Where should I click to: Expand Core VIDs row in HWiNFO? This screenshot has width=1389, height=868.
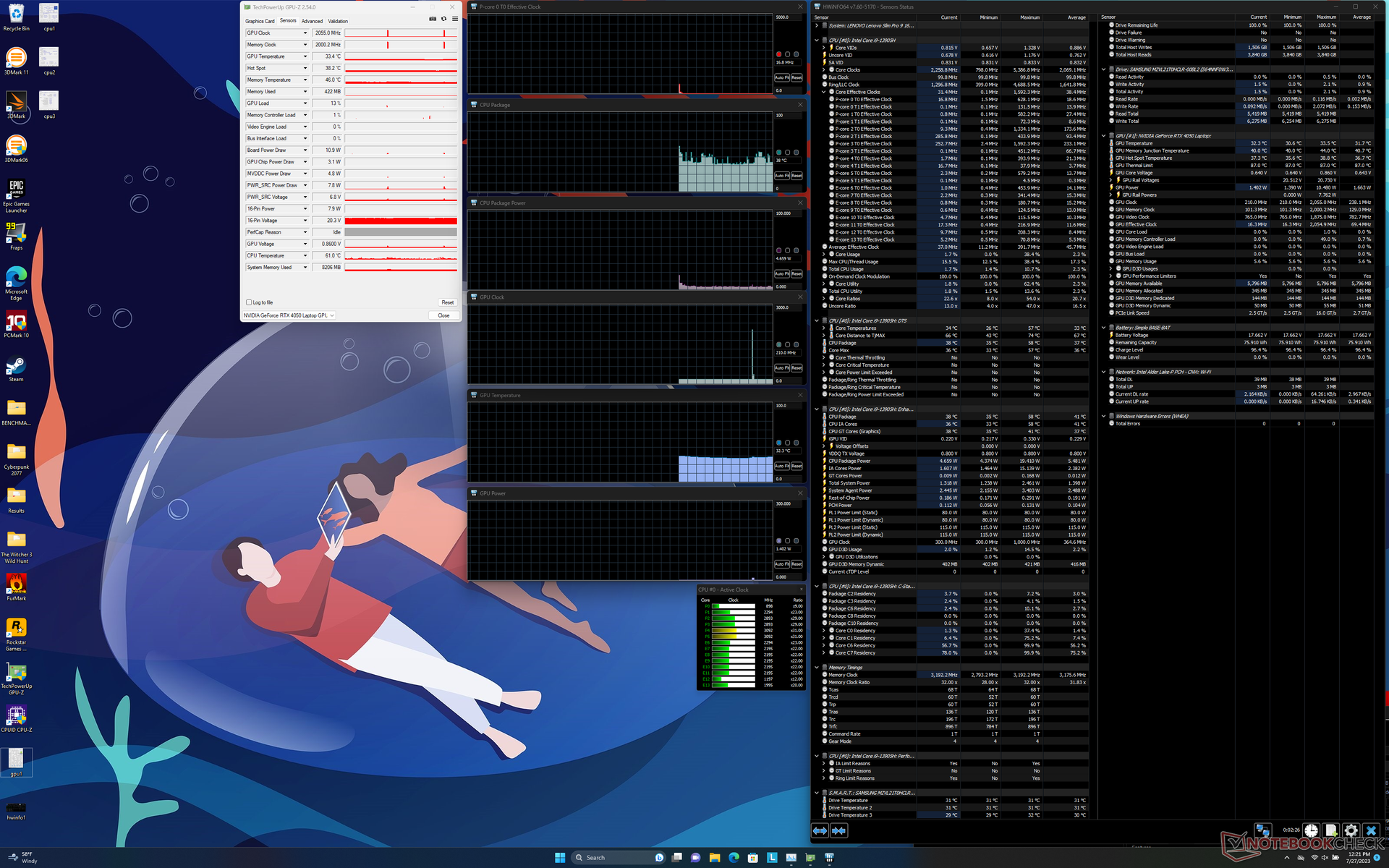click(x=824, y=48)
